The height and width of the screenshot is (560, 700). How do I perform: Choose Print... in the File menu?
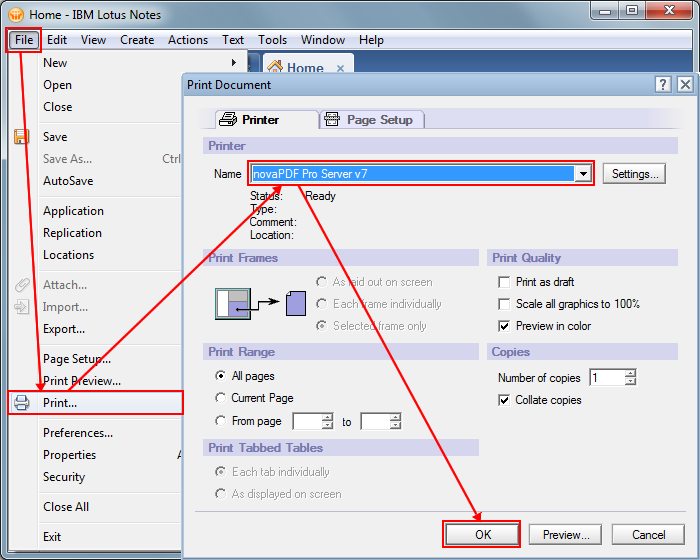click(96, 402)
